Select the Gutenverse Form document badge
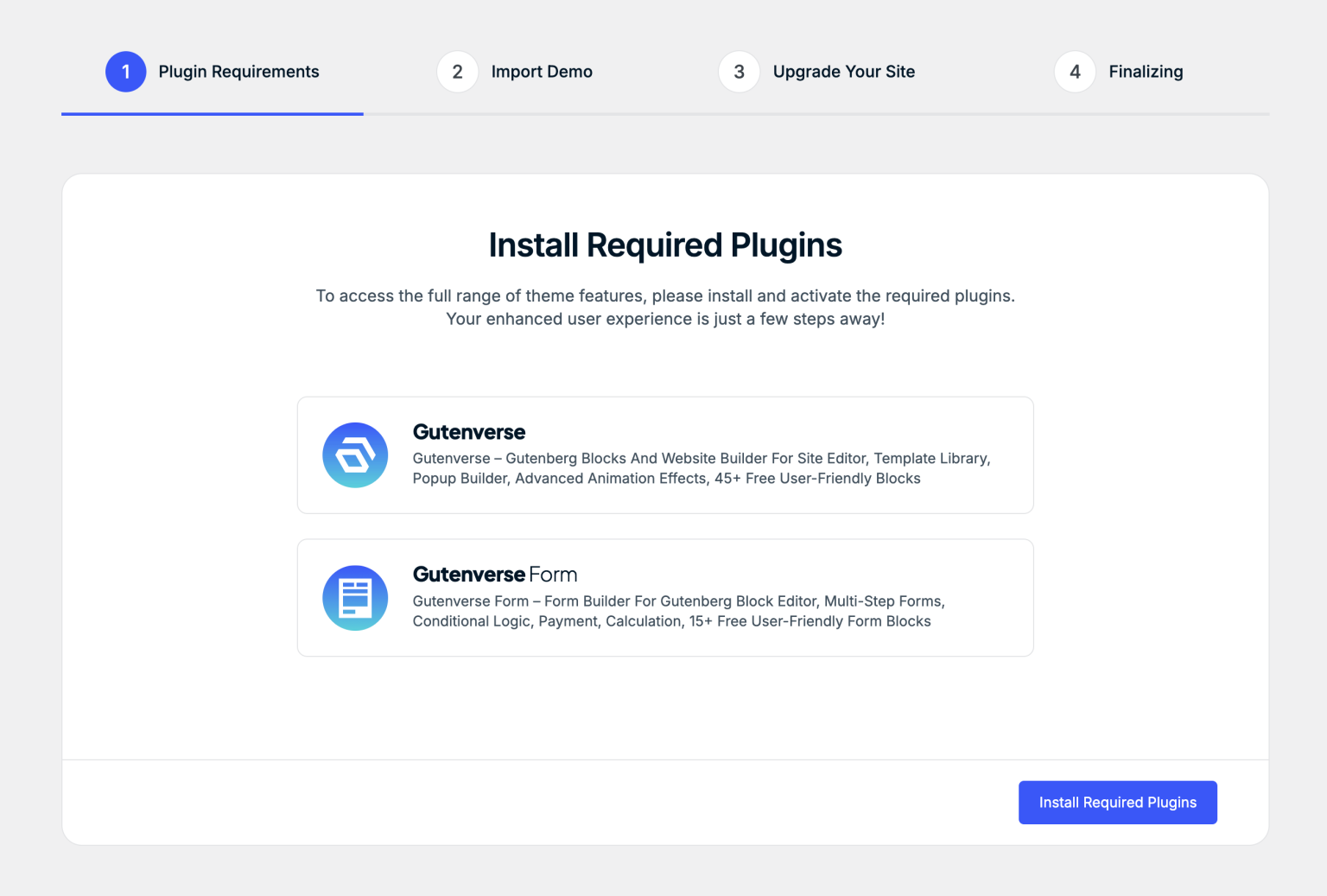Screen dimensions: 1327x896 (x=354, y=597)
